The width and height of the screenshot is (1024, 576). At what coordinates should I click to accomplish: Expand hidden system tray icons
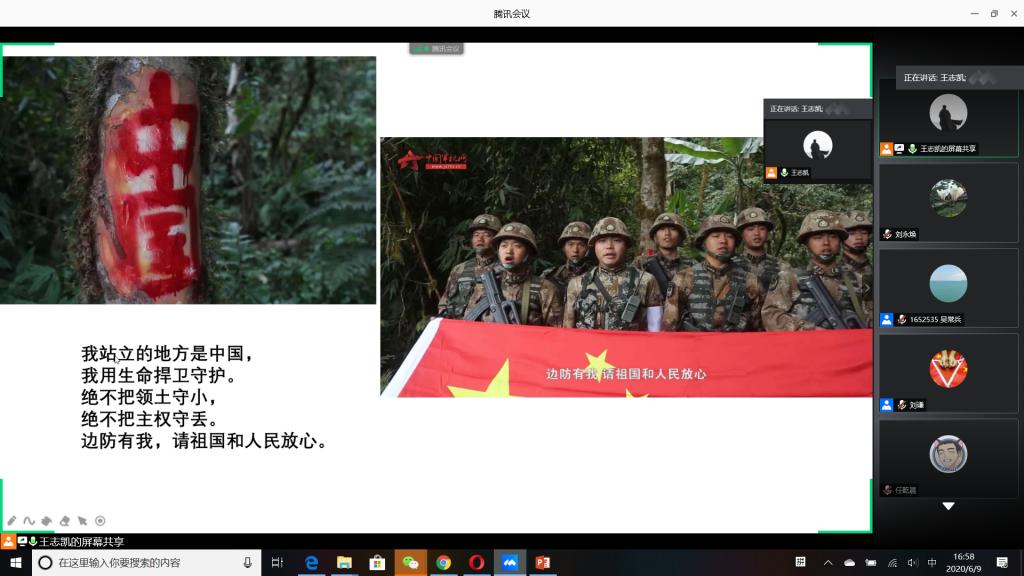click(x=829, y=563)
